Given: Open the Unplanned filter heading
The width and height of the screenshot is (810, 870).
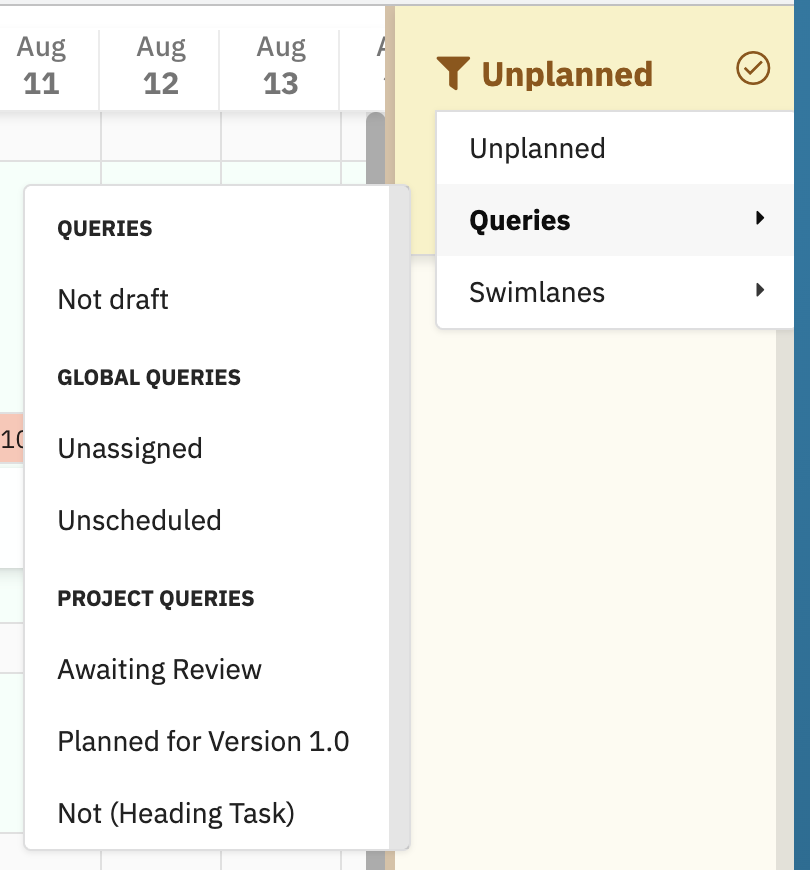Looking at the screenshot, I should pyautogui.click(x=567, y=74).
